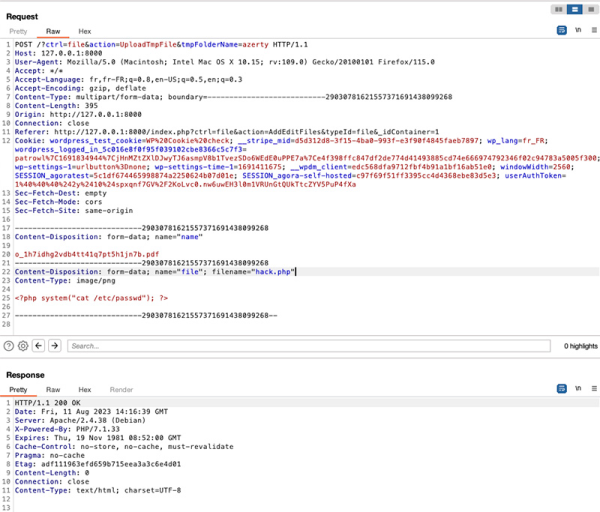Click the Request 'Connection: close' line
The width and height of the screenshot is (600, 512).
click(52, 123)
